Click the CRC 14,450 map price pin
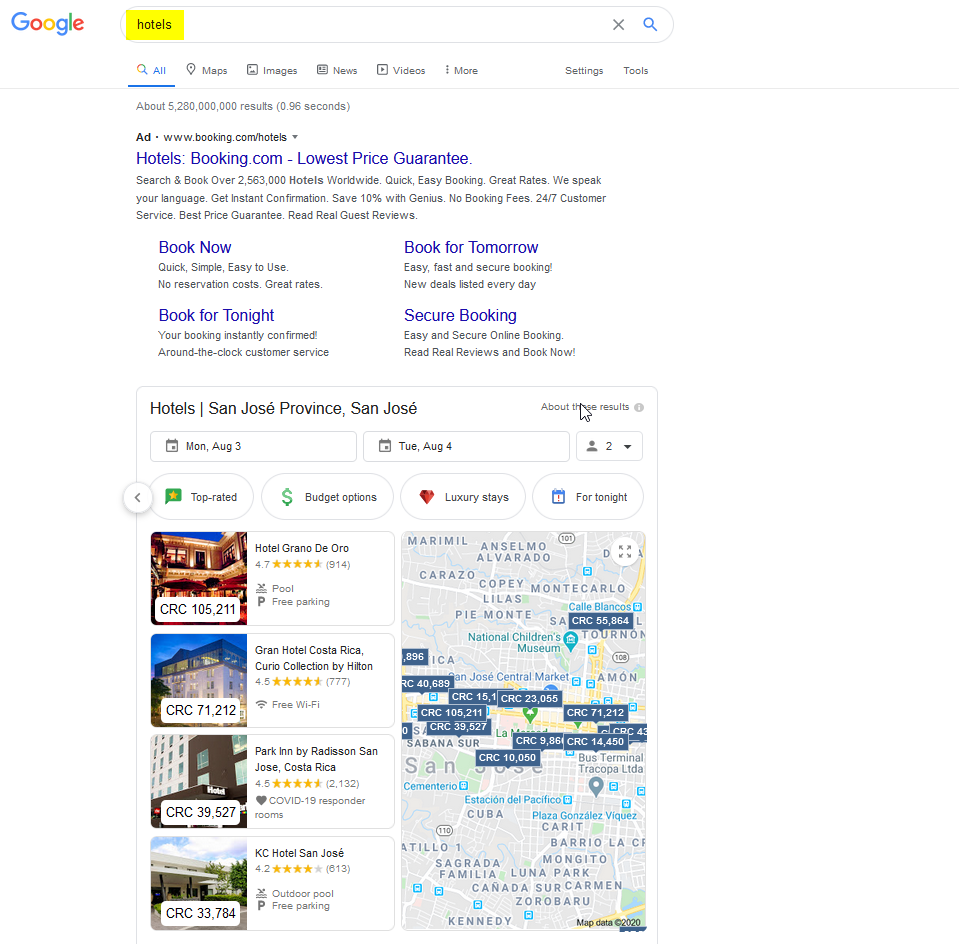959x944 pixels. point(595,741)
